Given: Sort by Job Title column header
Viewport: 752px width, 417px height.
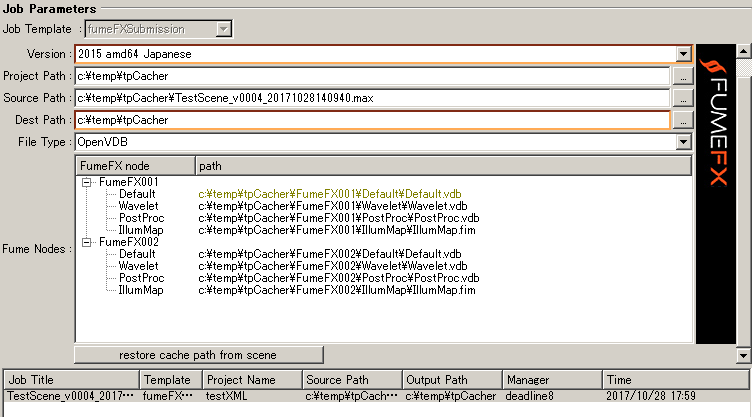Looking at the screenshot, I should pos(71,380).
